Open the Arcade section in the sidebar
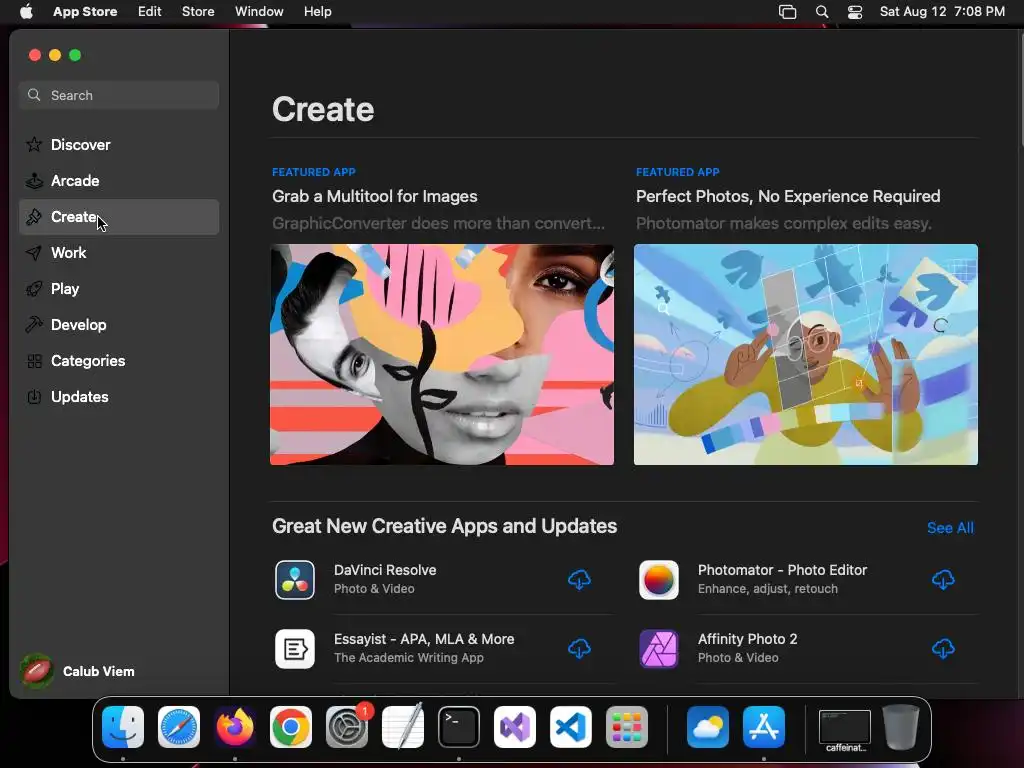The image size is (1024, 768). [119, 181]
